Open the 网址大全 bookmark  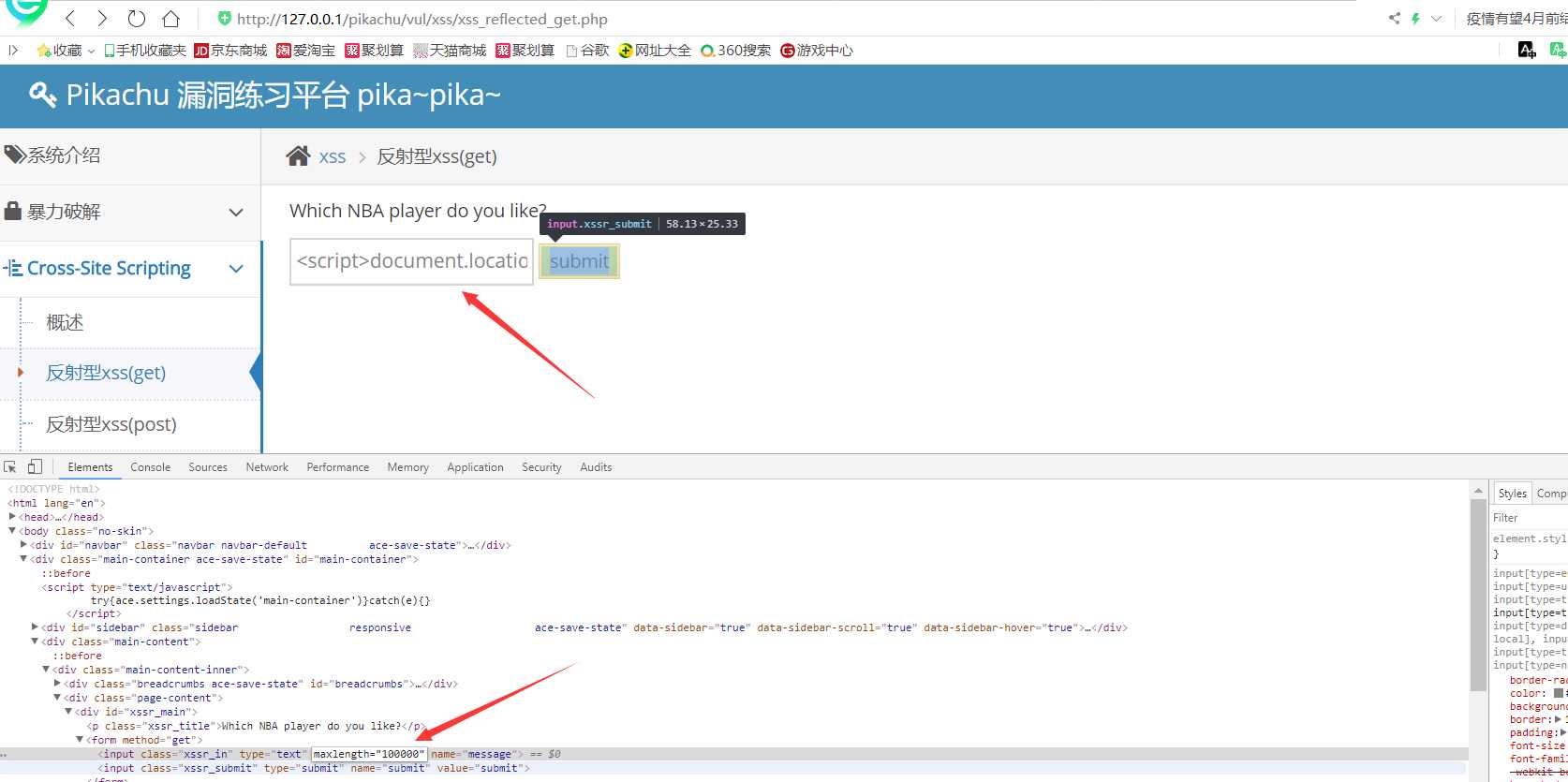655,50
